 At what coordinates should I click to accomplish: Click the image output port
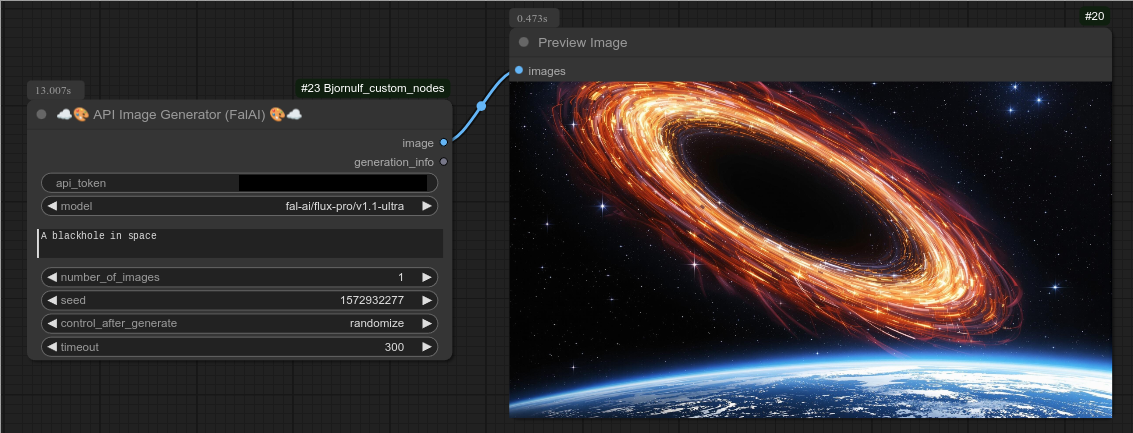point(443,143)
